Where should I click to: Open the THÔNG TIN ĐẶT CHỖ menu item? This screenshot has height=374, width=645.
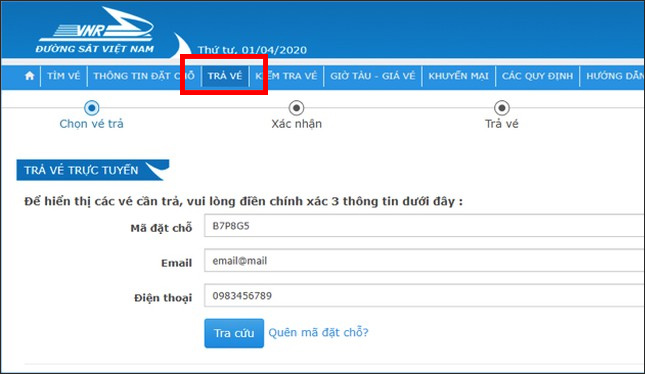coord(144,76)
